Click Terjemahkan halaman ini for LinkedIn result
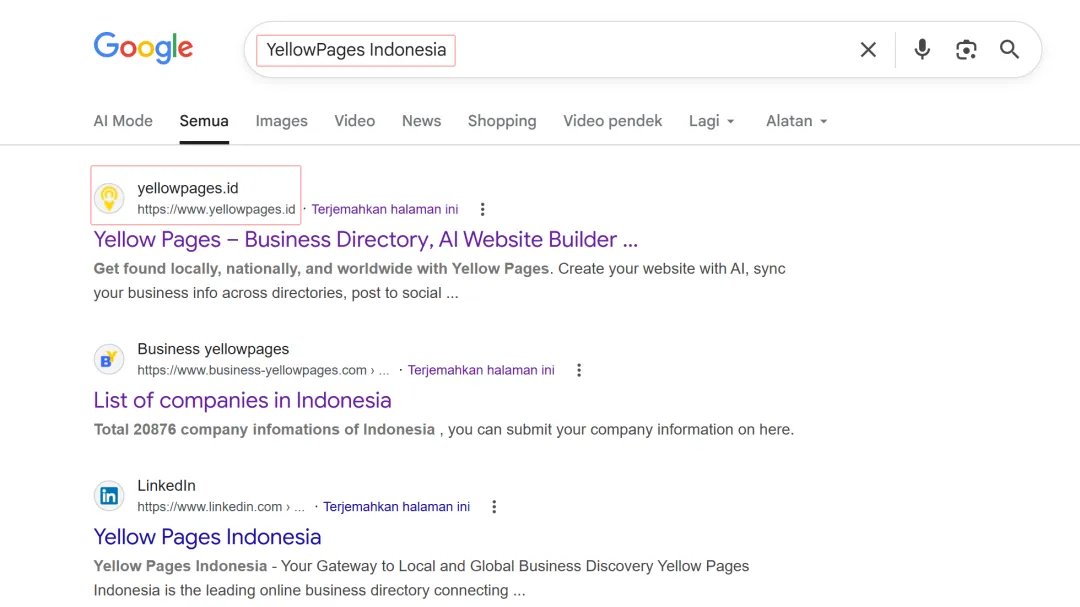The width and height of the screenshot is (1080, 607). pyautogui.click(x=396, y=507)
